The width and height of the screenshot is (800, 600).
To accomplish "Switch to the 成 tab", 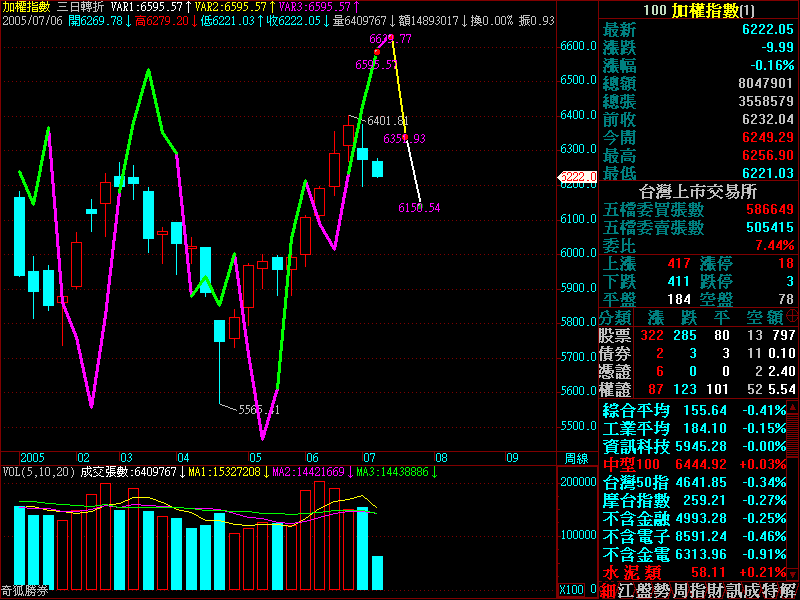I will 753,591.
